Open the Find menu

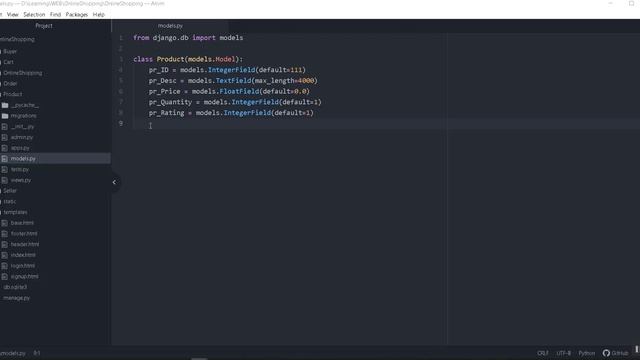pos(55,15)
